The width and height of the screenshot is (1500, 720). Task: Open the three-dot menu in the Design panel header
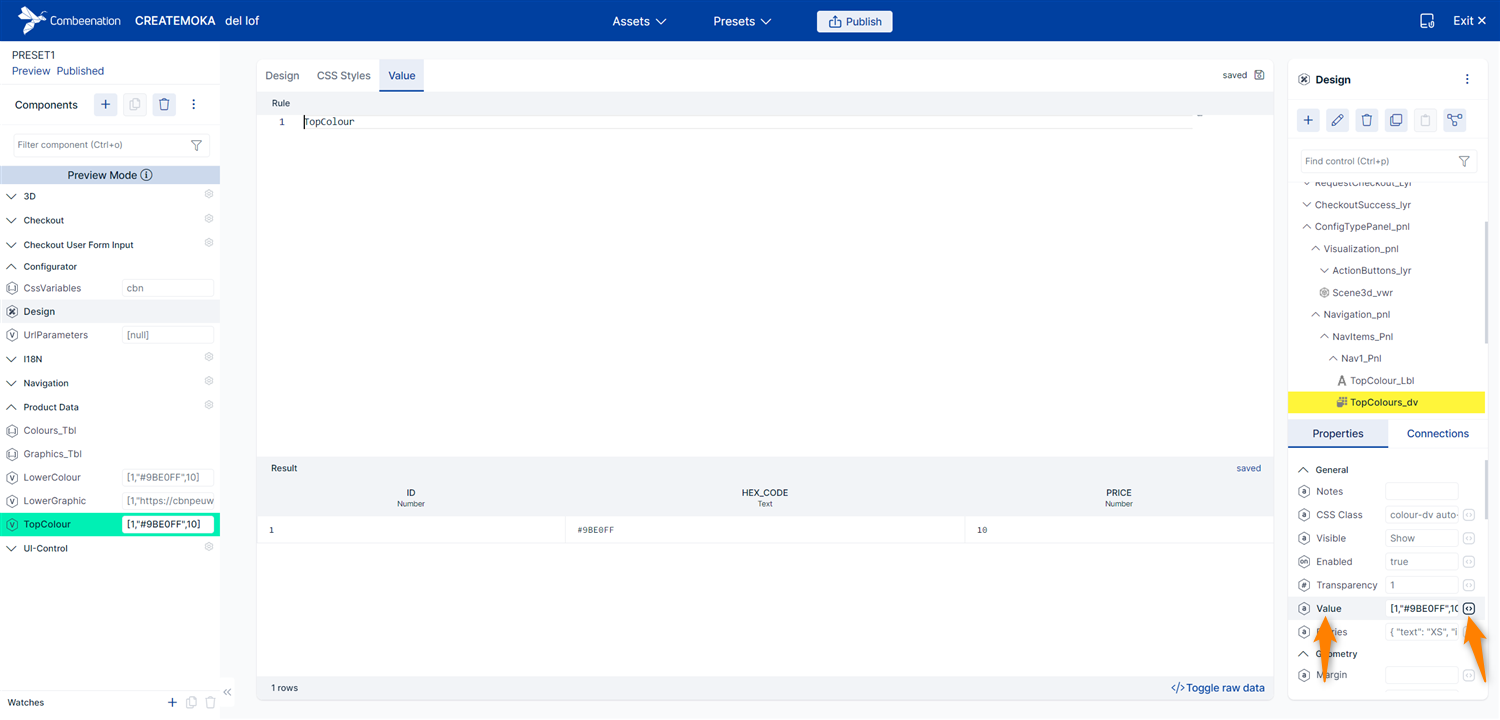(x=1467, y=79)
